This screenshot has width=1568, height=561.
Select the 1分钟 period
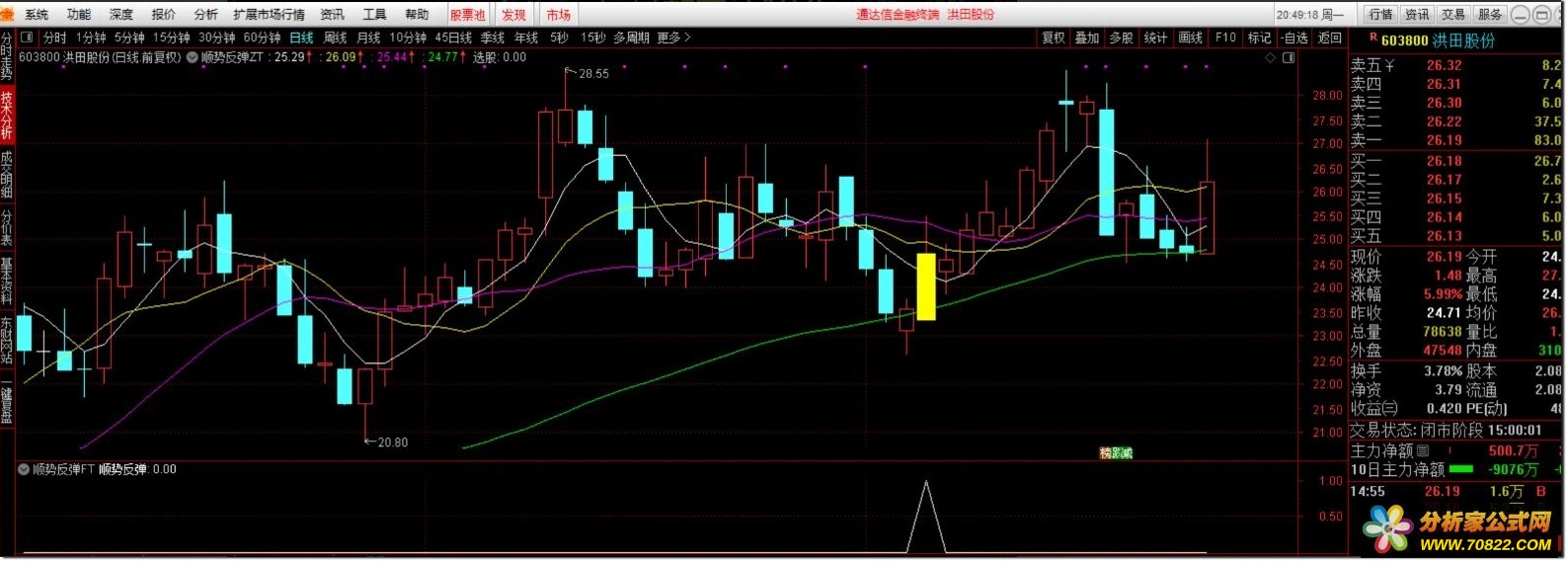point(91,38)
